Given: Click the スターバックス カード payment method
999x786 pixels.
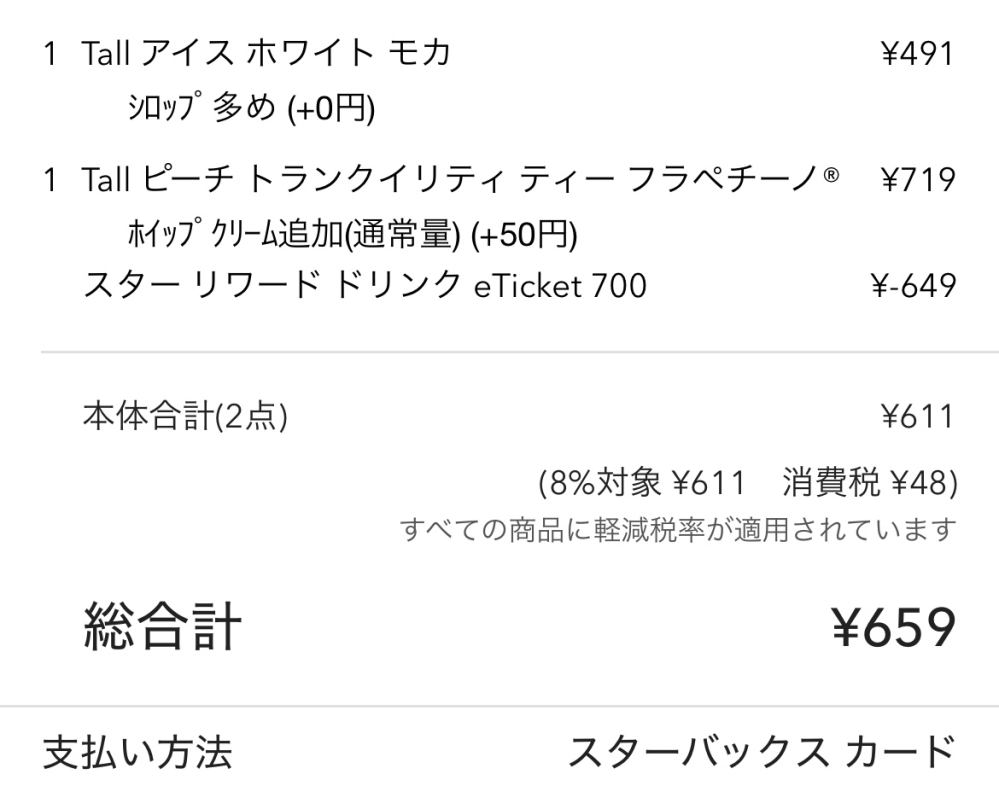Looking at the screenshot, I should [x=762, y=752].
